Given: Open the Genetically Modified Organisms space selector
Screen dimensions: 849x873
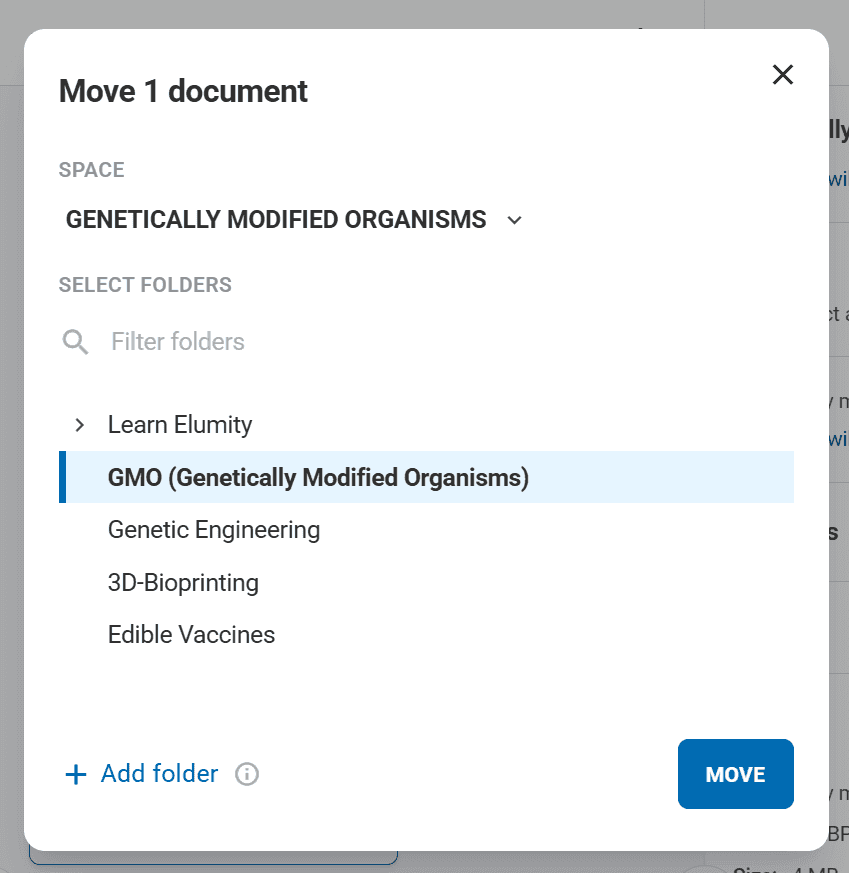Looking at the screenshot, I should pyautogui.click(x=276, y=220).
